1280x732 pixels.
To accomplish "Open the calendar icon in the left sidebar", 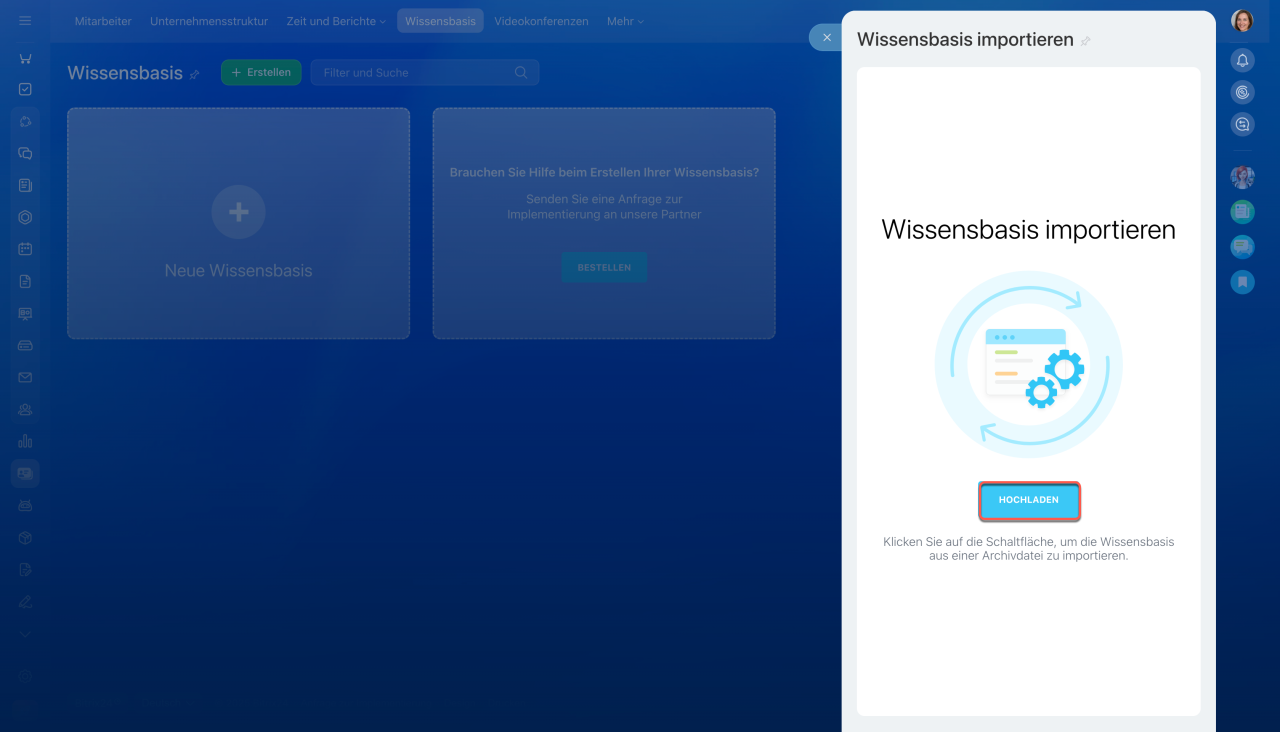I will click(x=25, y=249).
